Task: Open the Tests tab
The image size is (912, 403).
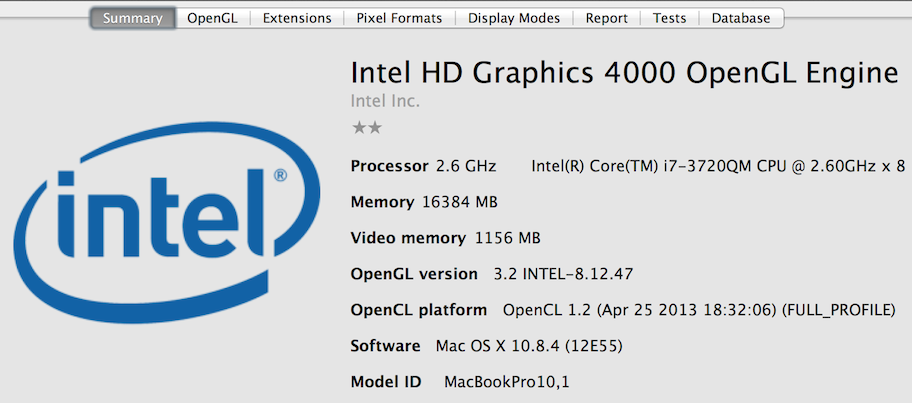Action: click(669, 18)
